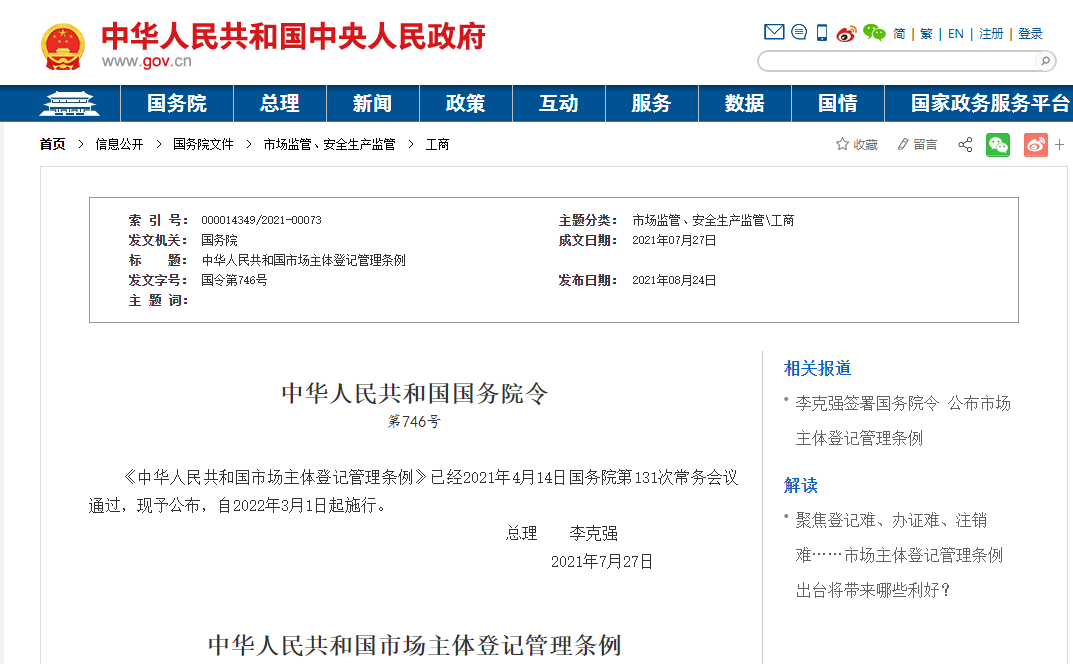Click the national emblem logo
The image size is (1073, 664).
[63, 47]
